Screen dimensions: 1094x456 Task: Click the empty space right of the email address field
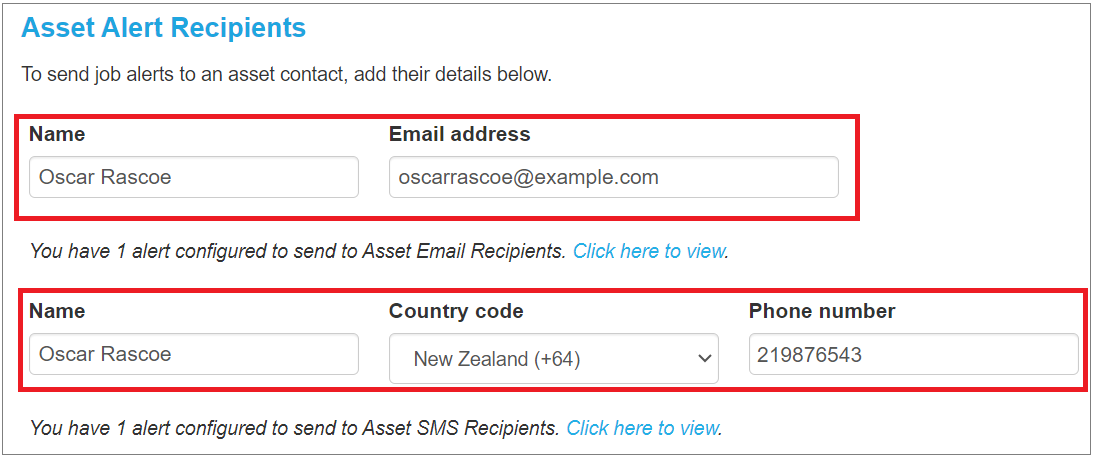(960, 177)
